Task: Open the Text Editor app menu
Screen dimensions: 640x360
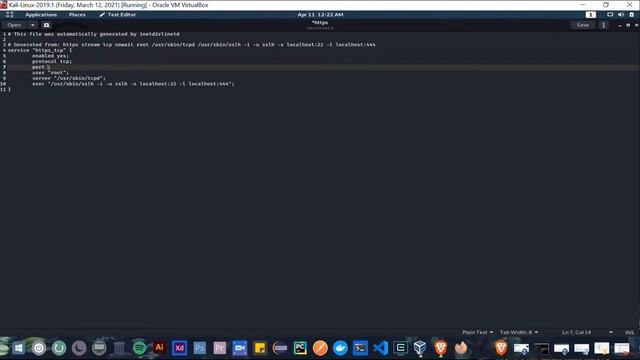Action: (x=118, y=15)
